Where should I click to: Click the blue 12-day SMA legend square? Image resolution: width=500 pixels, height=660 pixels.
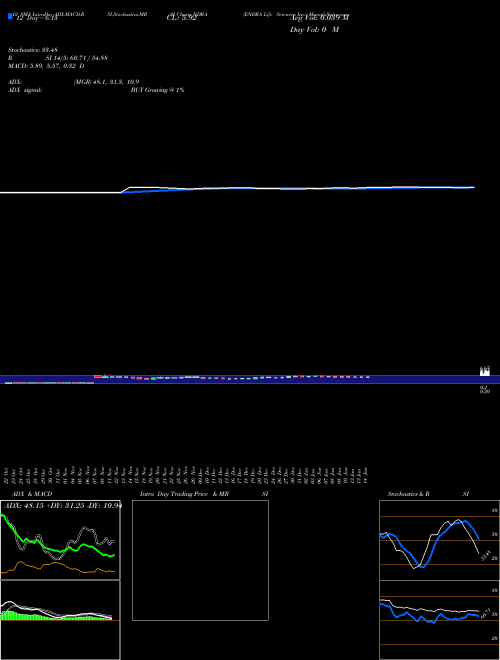[x=10, y=17]
